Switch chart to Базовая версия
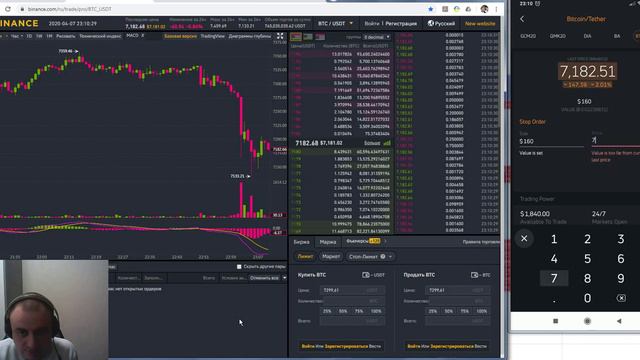Image resolution: width=640 pixels, height=360 pixels. tap(180, 36)
